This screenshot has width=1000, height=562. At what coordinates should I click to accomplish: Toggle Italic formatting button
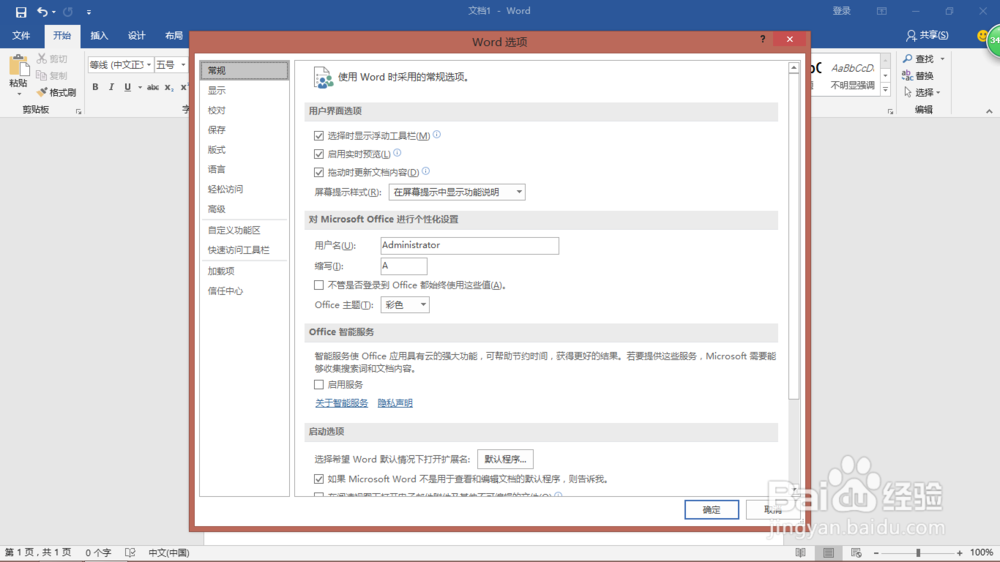coord(111,87)
